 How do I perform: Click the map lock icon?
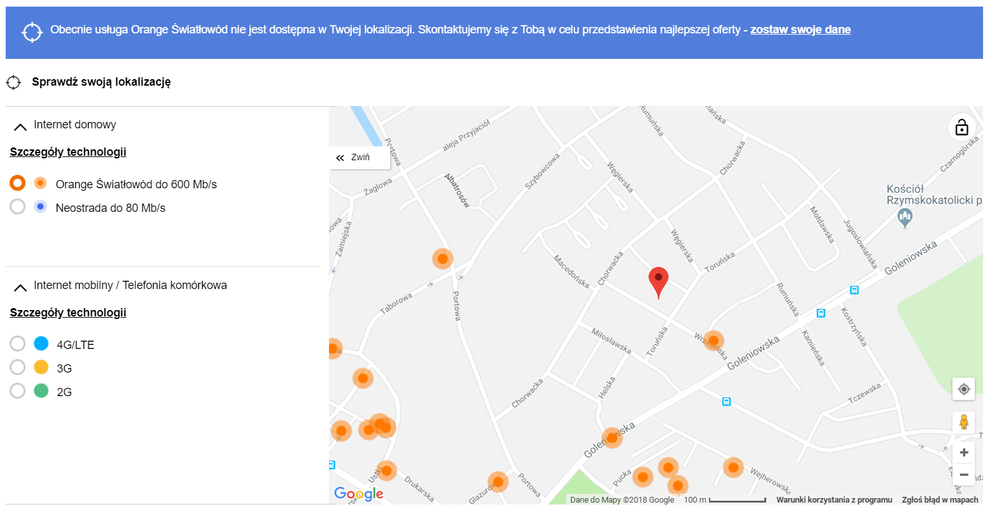(961, 127)
